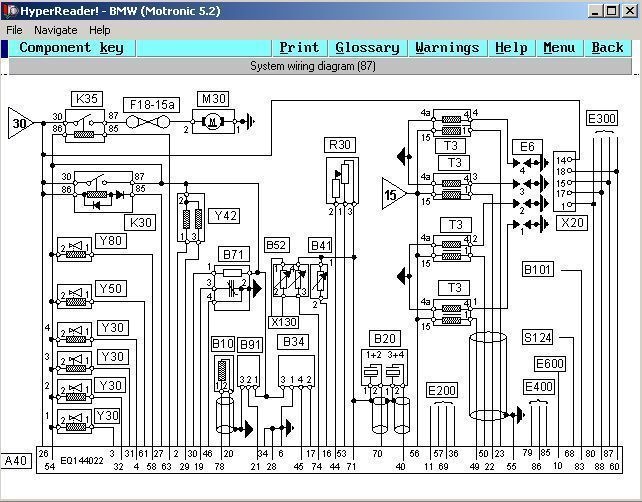Select the B20 knock sensor label
This screenshot has width=642, height=502.
pos(385,339)
